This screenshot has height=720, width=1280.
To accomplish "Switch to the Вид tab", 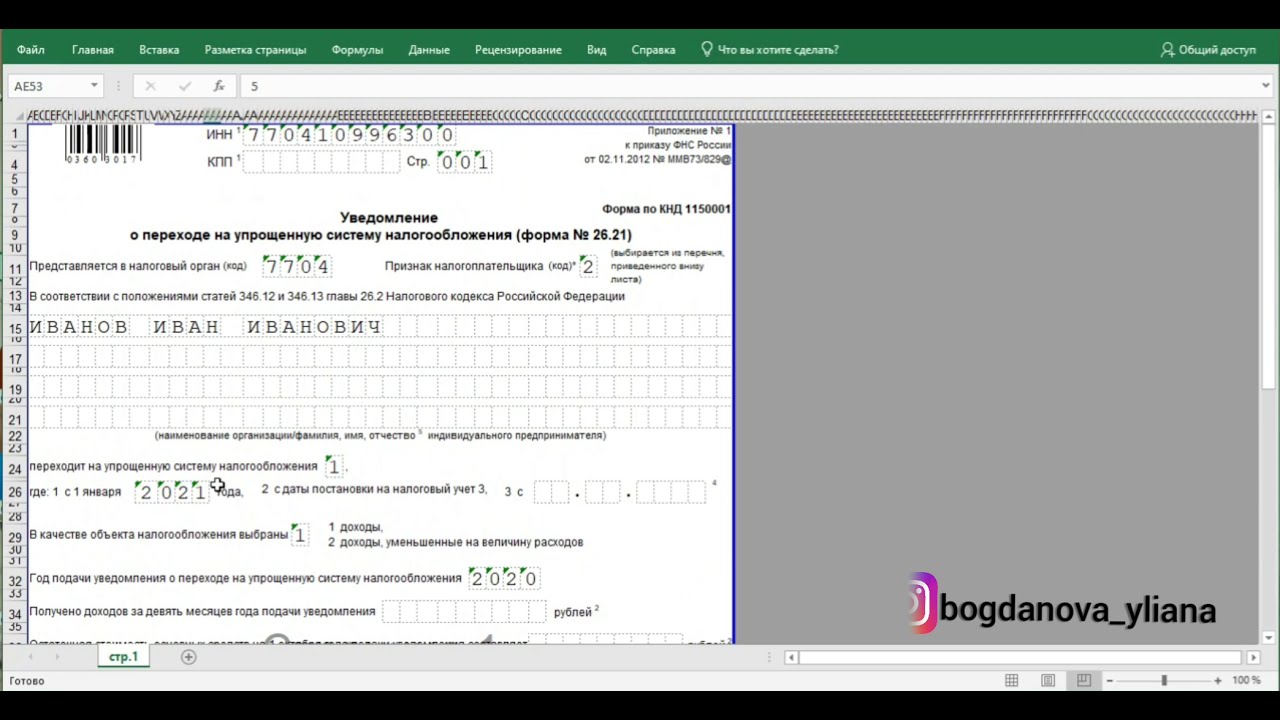I will coord(596,49).
